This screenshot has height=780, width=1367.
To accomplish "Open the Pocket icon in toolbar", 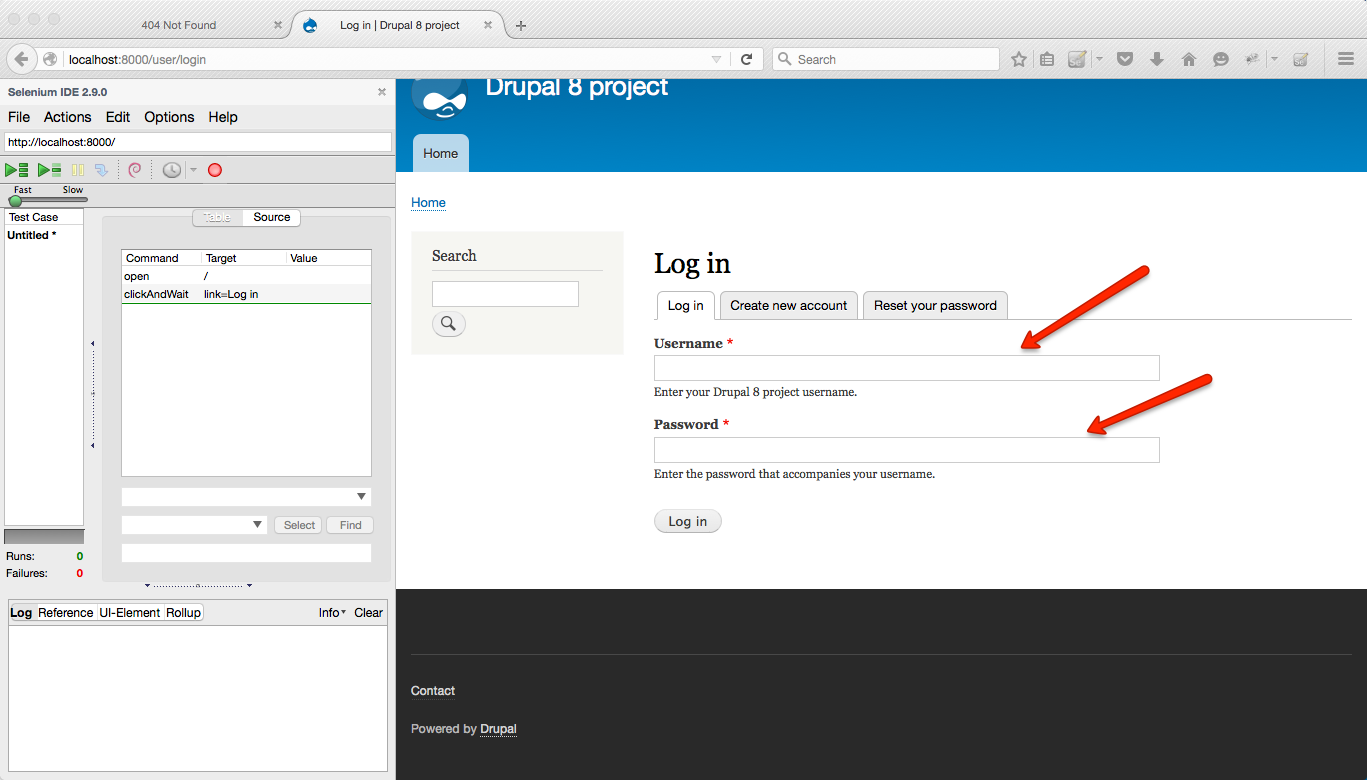I will click(1125, 59).
